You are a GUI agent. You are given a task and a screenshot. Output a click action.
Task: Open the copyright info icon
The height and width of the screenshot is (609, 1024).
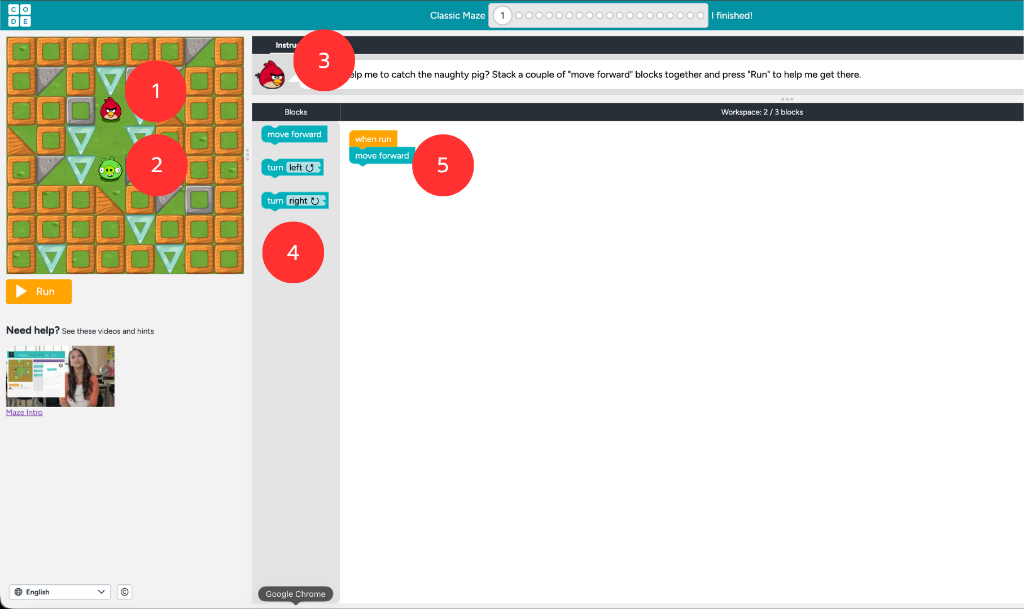(x=124, y=592)
